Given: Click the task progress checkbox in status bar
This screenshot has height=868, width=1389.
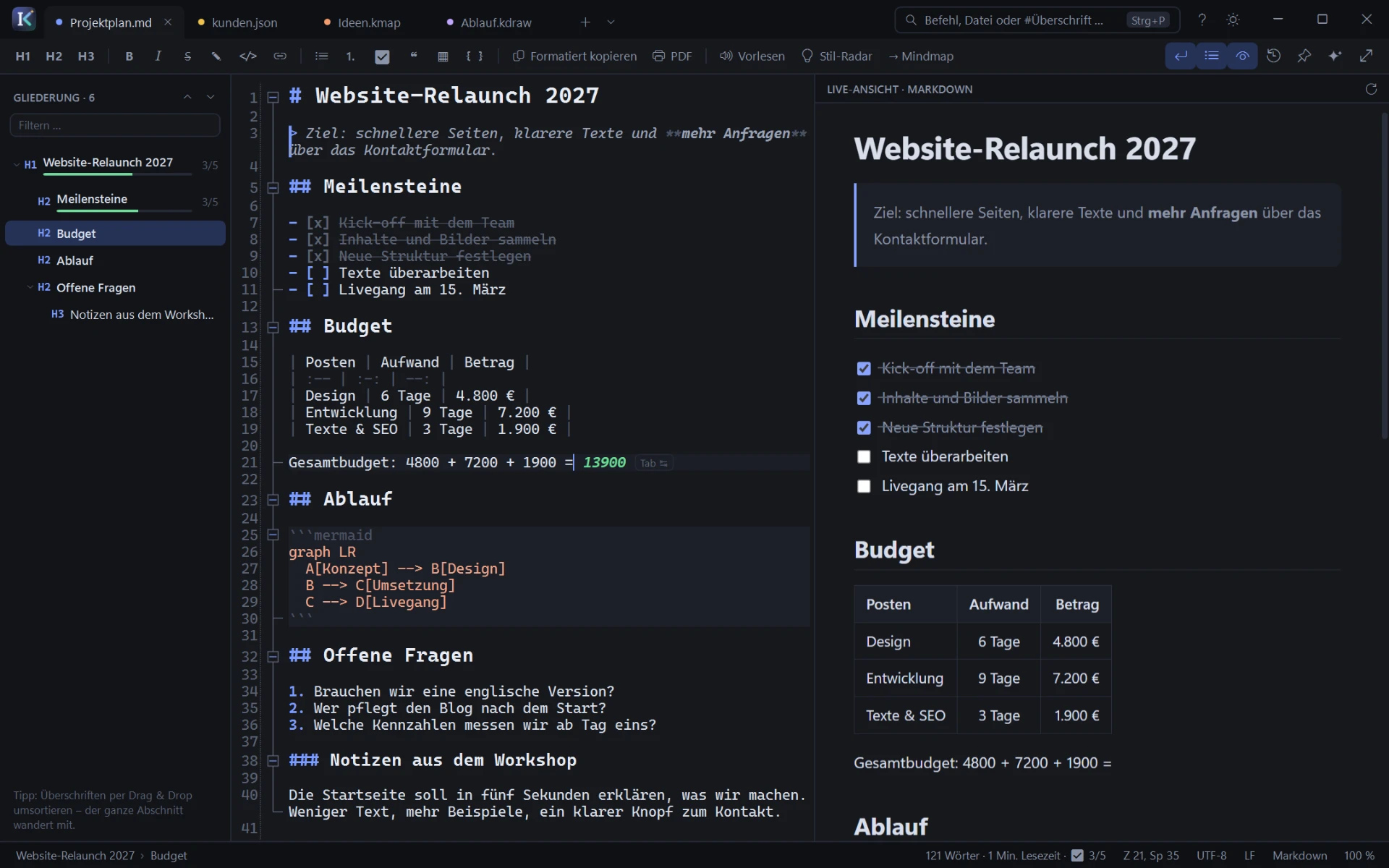Looking at the screenshot, I should click(x=1077, y=856).
